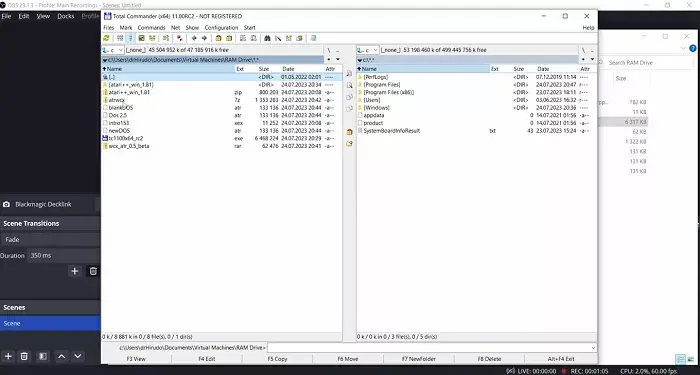Click the Search RAM Drive box in Explorer
Image resolution: width=700 pixels, height=375 pixels.
pos(647,62)
